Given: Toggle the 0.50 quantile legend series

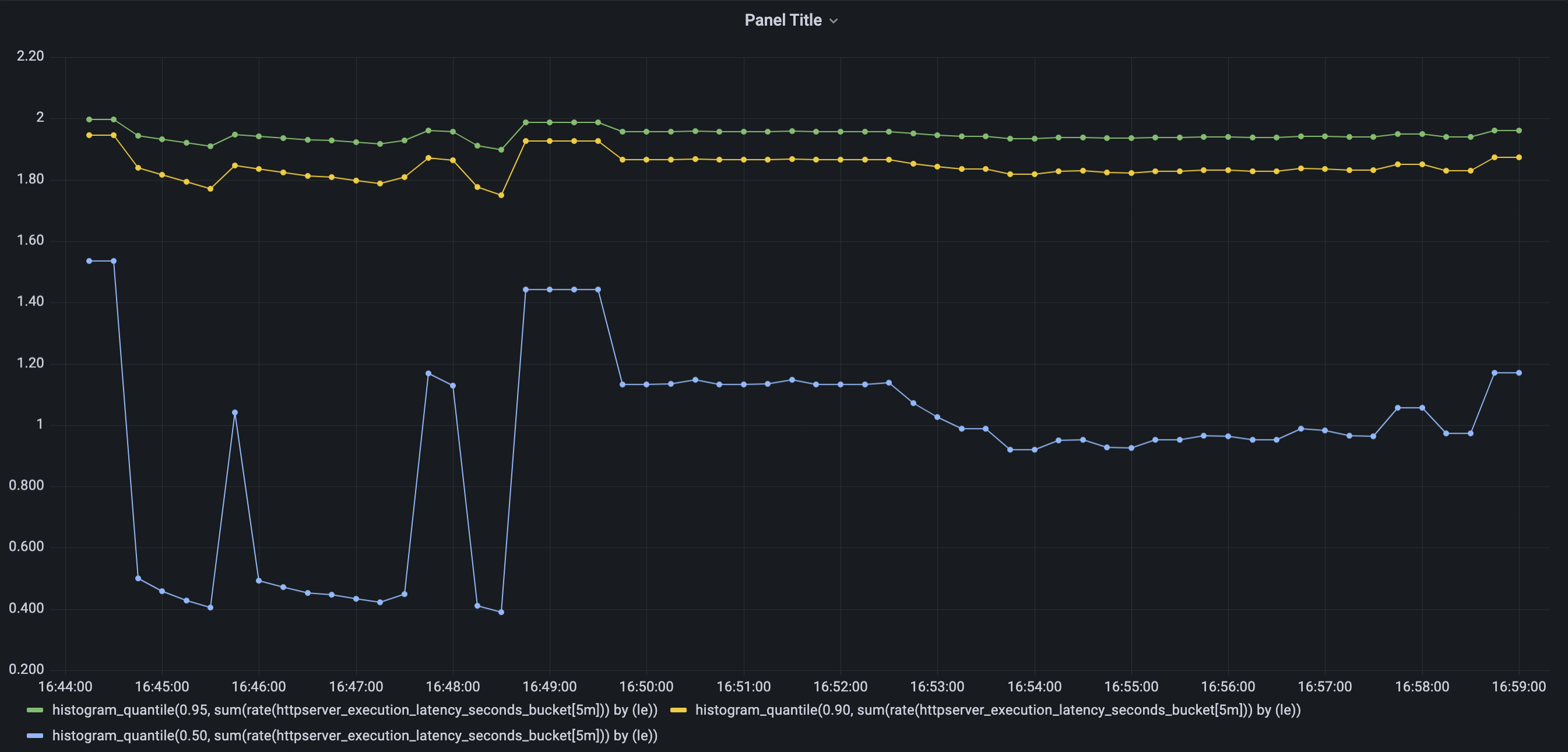Looking at the screenshot, I should (354, 736).
